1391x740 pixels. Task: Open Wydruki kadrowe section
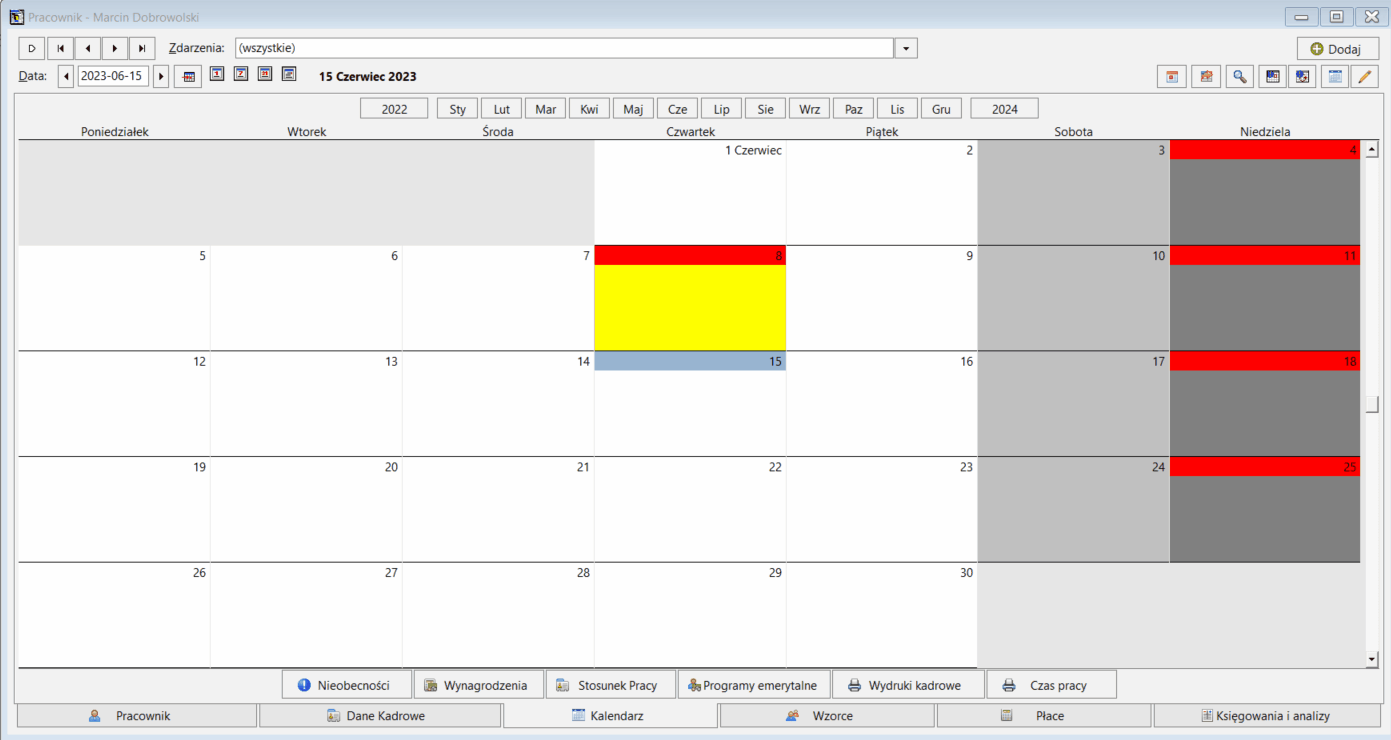[908, 685]
